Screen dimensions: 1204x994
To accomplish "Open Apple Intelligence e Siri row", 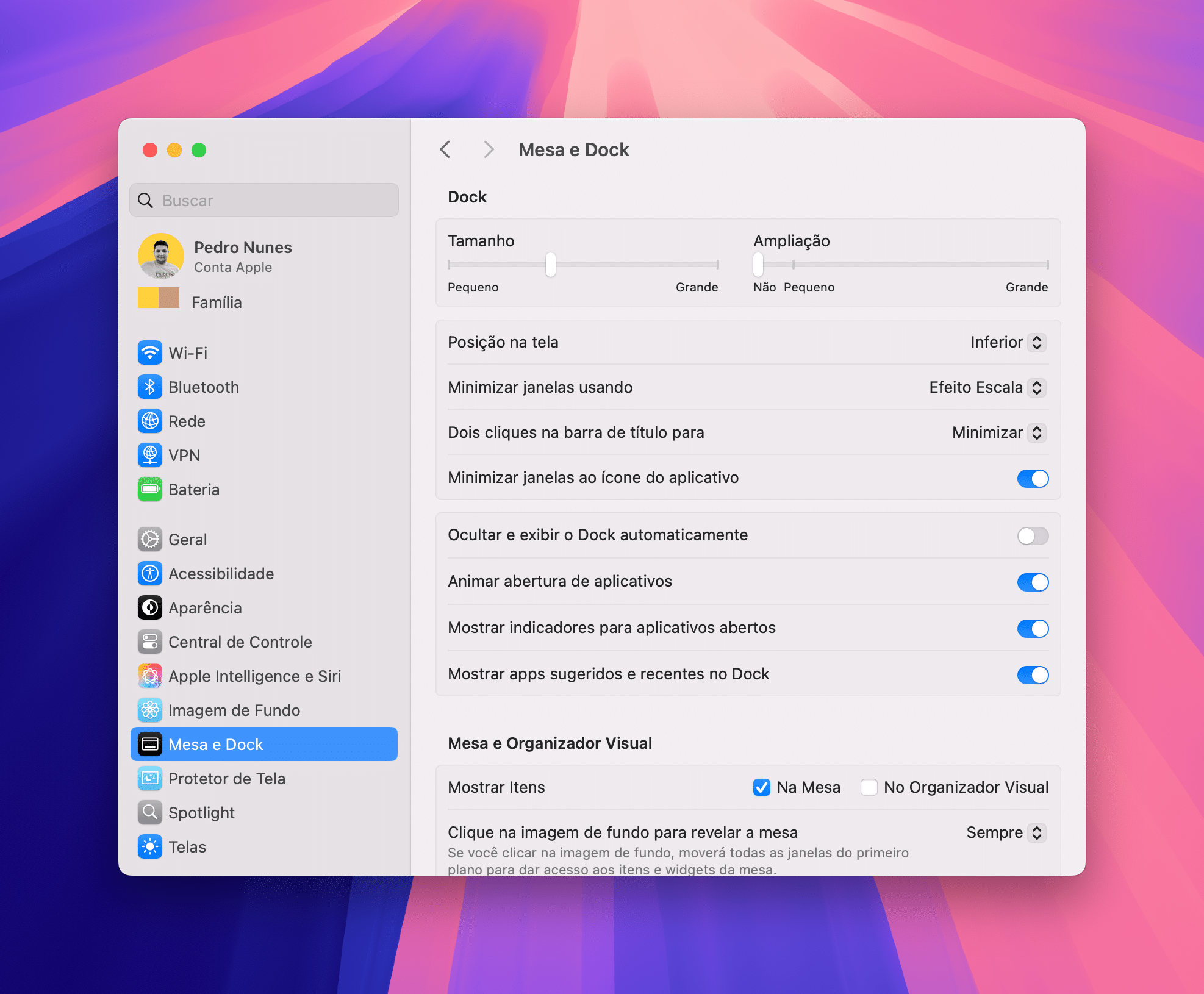I will (x=264, y=676).
